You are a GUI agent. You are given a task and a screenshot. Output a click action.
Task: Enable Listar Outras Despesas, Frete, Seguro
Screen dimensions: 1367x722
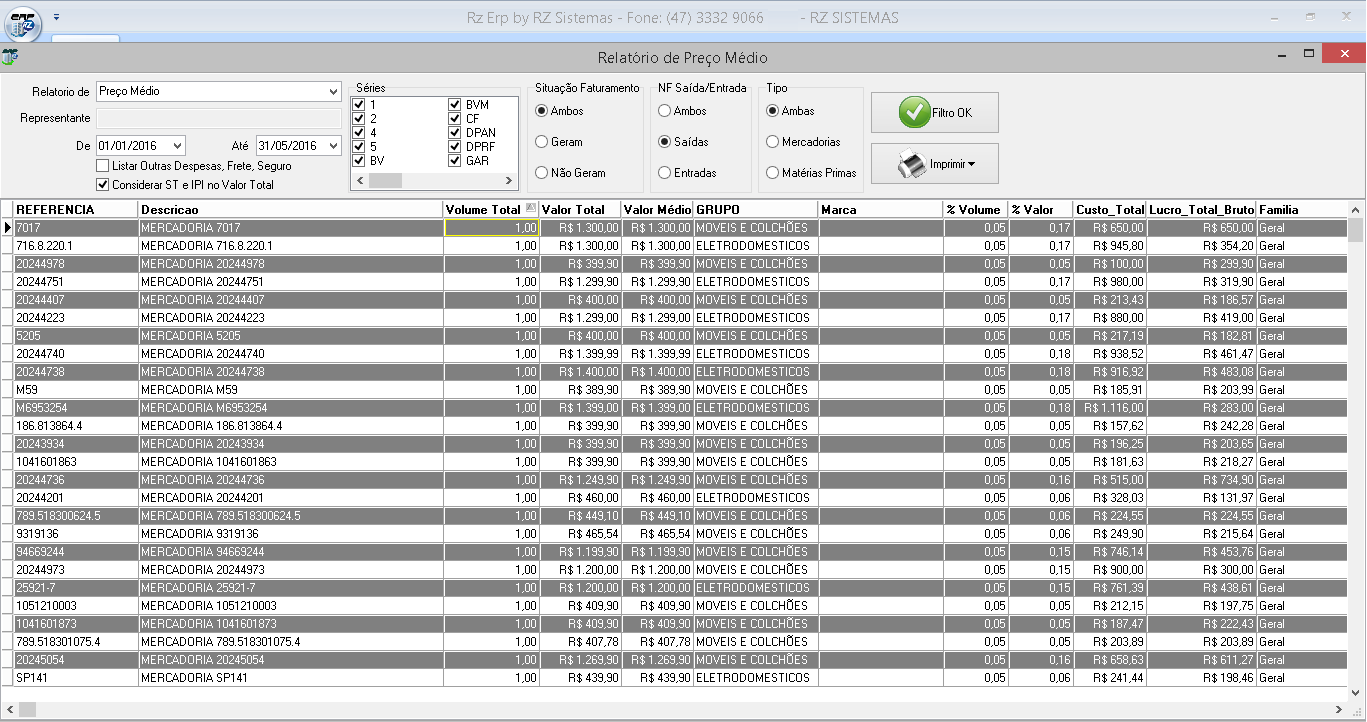(102, 166)
